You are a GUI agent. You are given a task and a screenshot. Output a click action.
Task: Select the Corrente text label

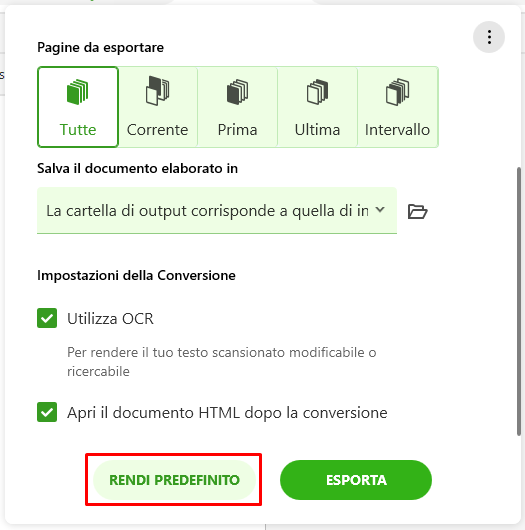(x=158, y=130)
